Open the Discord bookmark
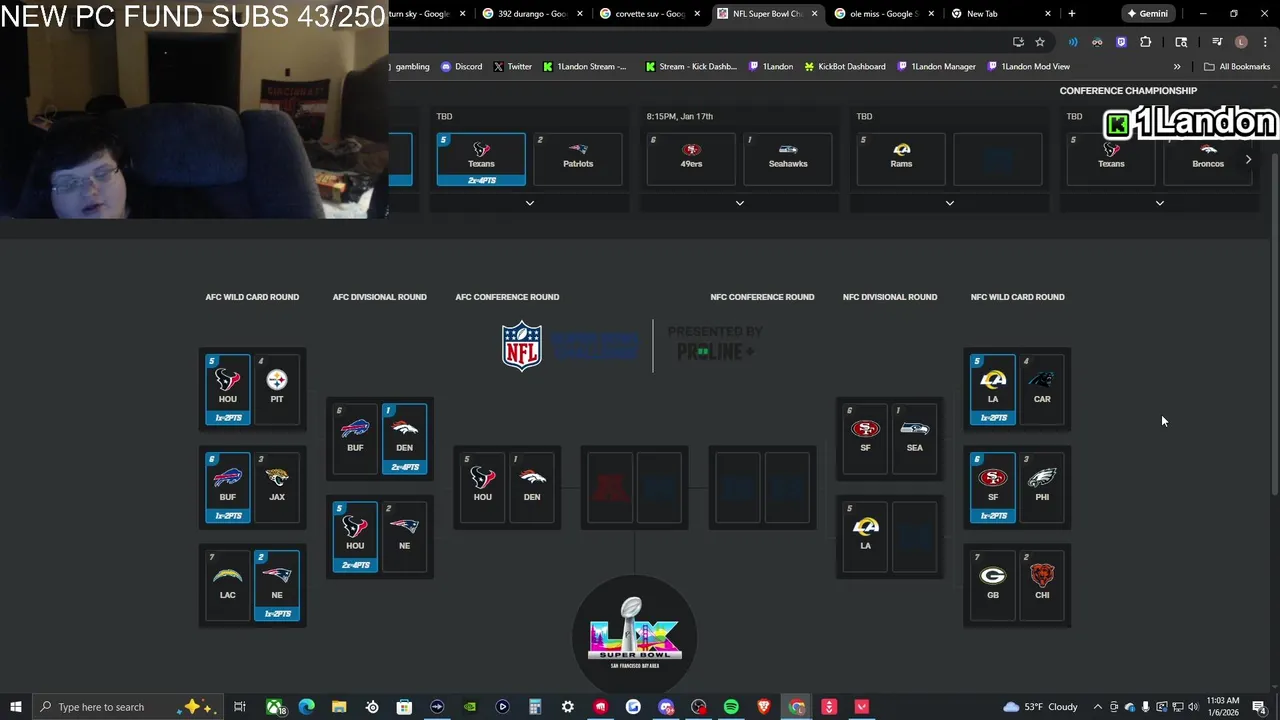Screen dimensions: 1280x720 pos(461,67)
